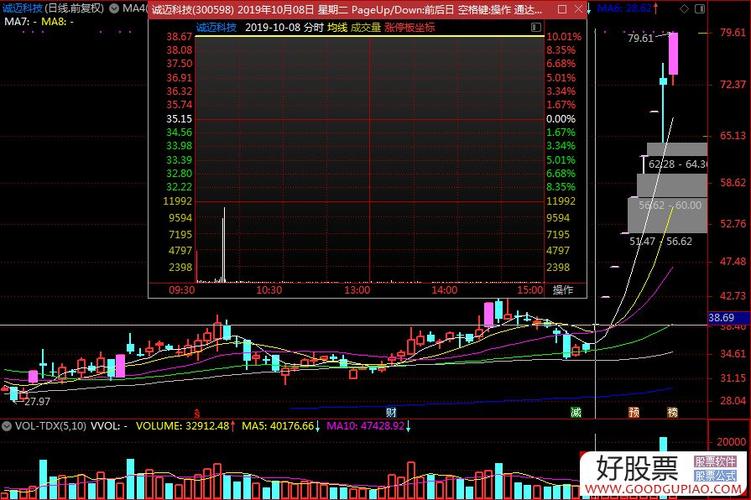
Task: Click the 27.97 low price label
Action: point(37,401)
